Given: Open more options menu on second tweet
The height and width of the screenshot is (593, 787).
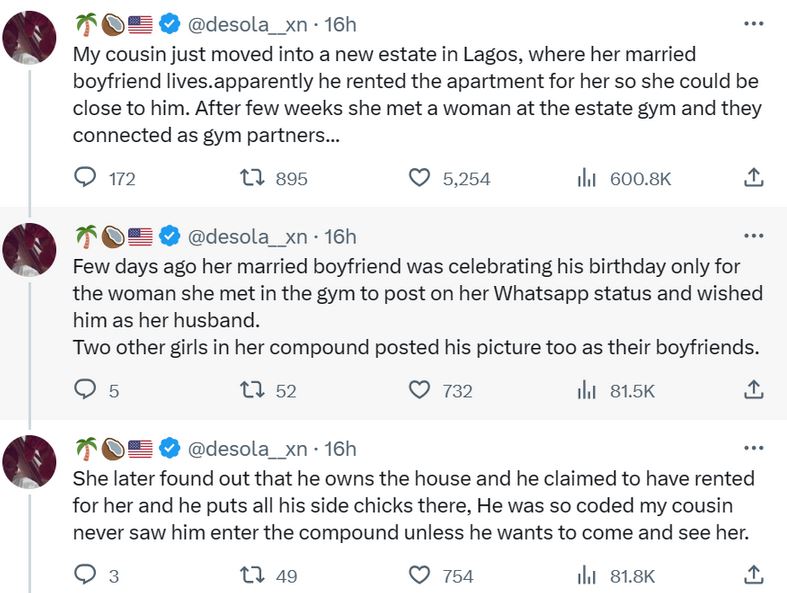Looking at the screenshot, I should (755, 236).
